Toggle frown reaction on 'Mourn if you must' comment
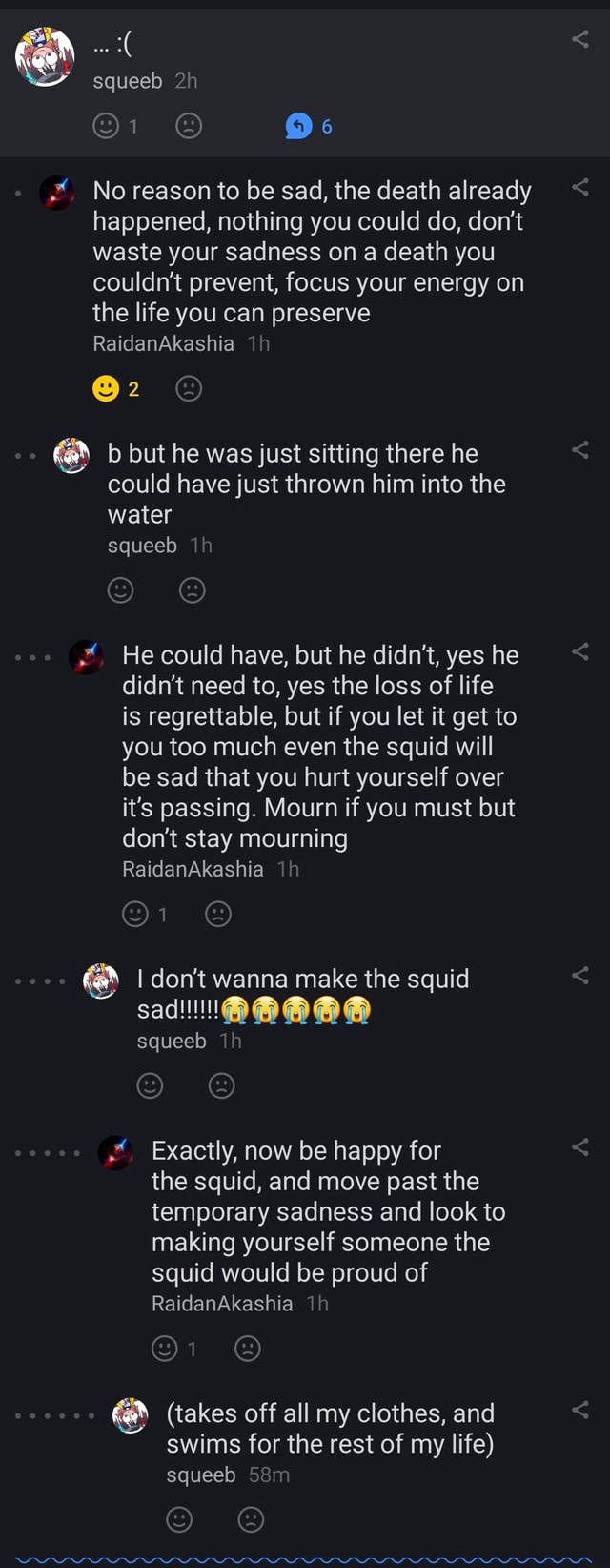The image size is (610, 1568). pos(219,913)
